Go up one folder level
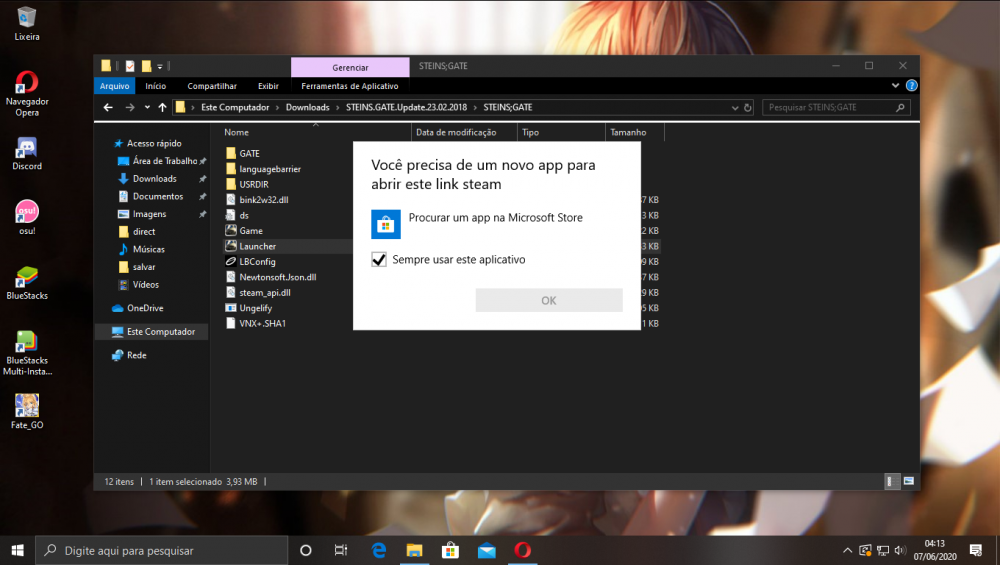1000x565 pixels. coord(163,107)
